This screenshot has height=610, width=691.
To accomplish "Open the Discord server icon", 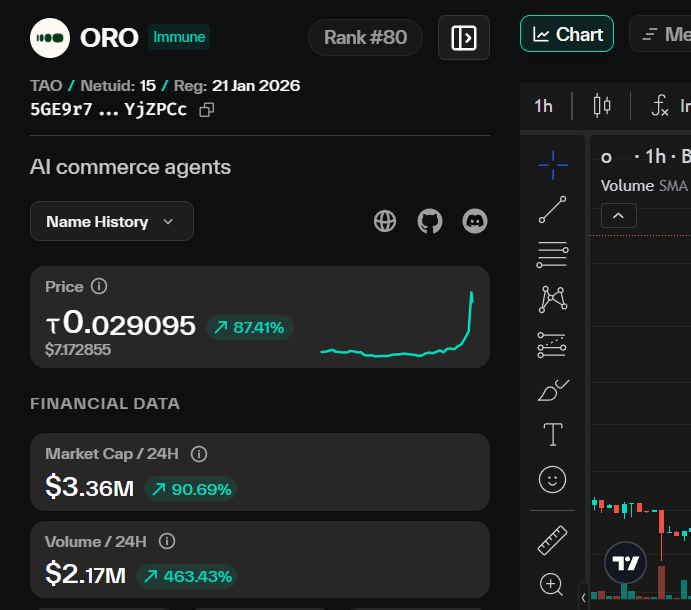I will pyautogui.click(x=475, y=221).
